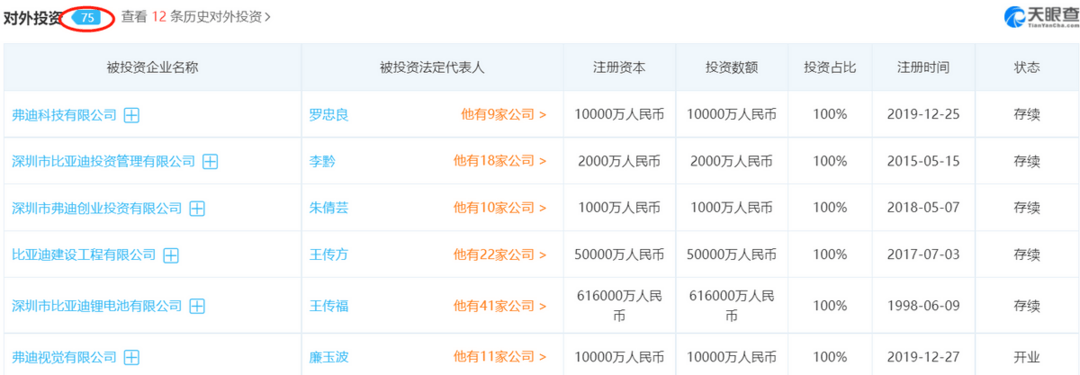Open legal representative 王传方's profile
This screenshot has height=375, width=1080.
tap(329, 255)
